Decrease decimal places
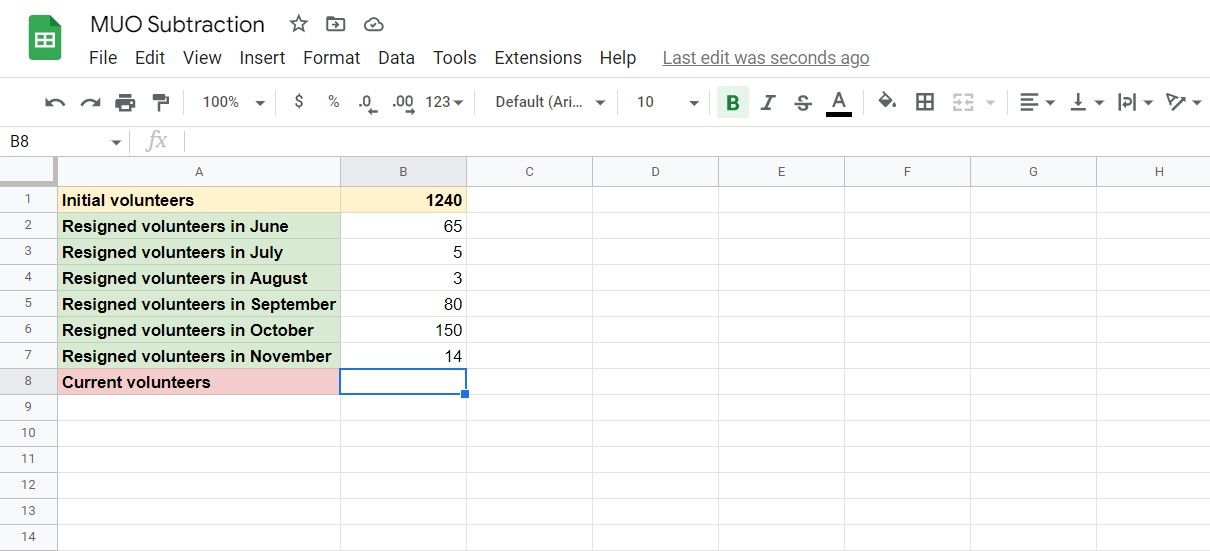This screenshot has width=1210, height=551. (367, 102)
